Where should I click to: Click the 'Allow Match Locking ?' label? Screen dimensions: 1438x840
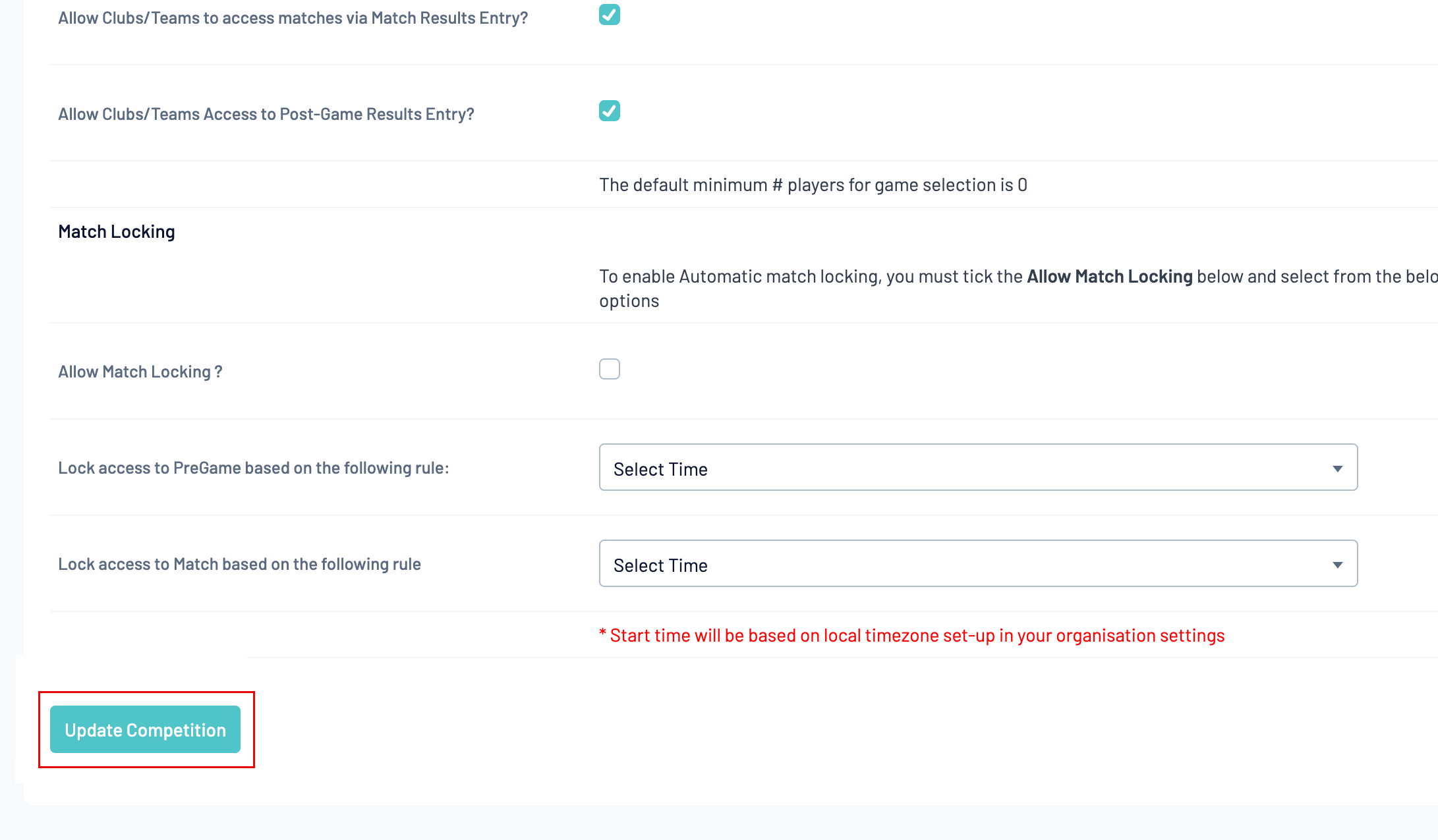pyautogui.click(x=140, y=372)
